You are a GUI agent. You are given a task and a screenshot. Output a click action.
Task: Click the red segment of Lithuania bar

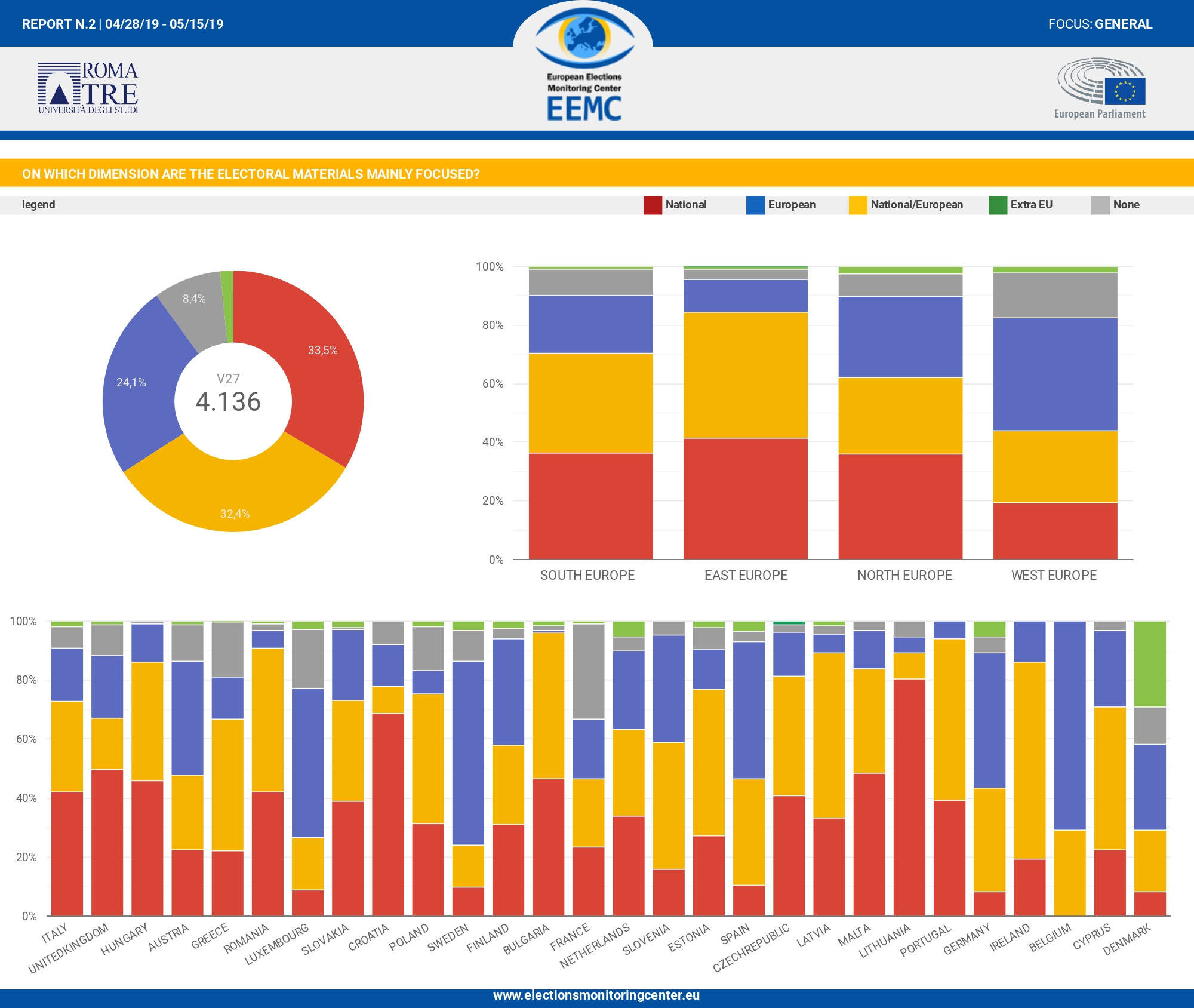[909, 797]
